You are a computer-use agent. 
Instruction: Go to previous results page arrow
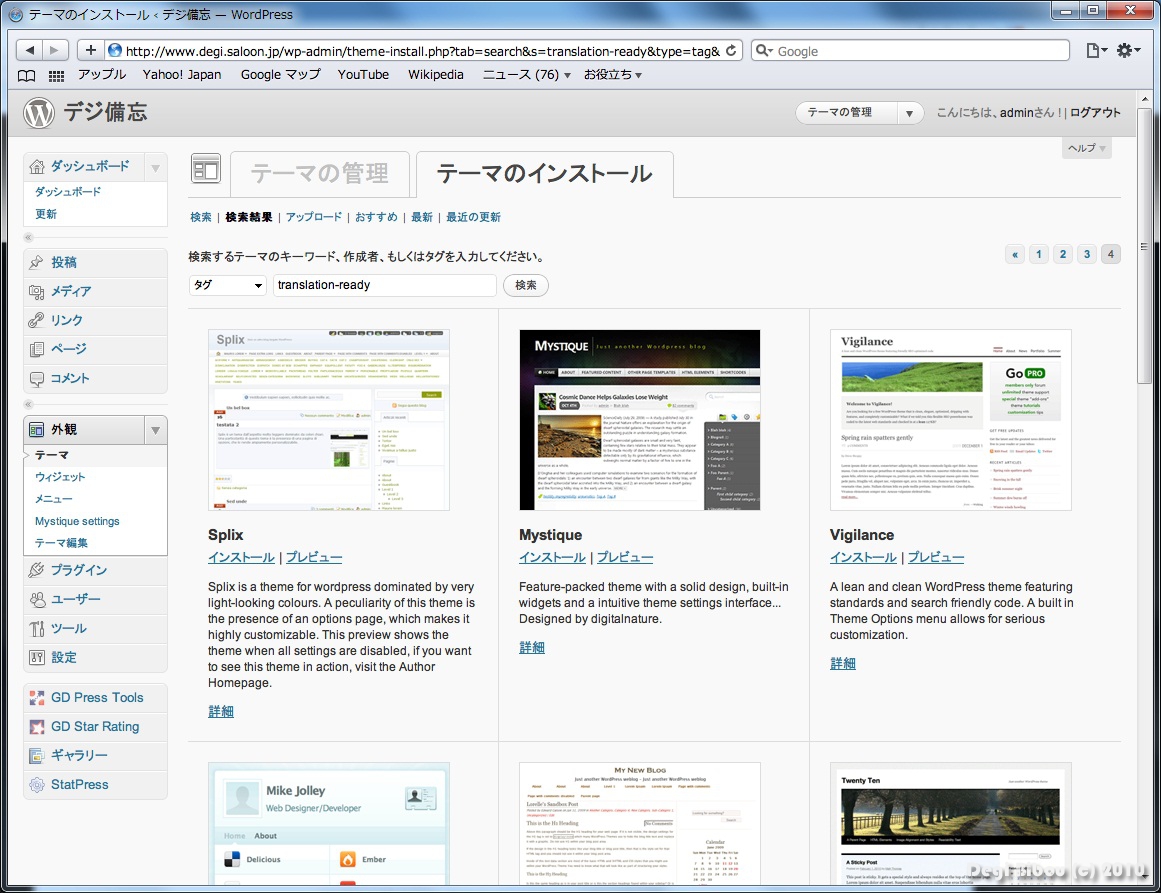[1015, 254]
